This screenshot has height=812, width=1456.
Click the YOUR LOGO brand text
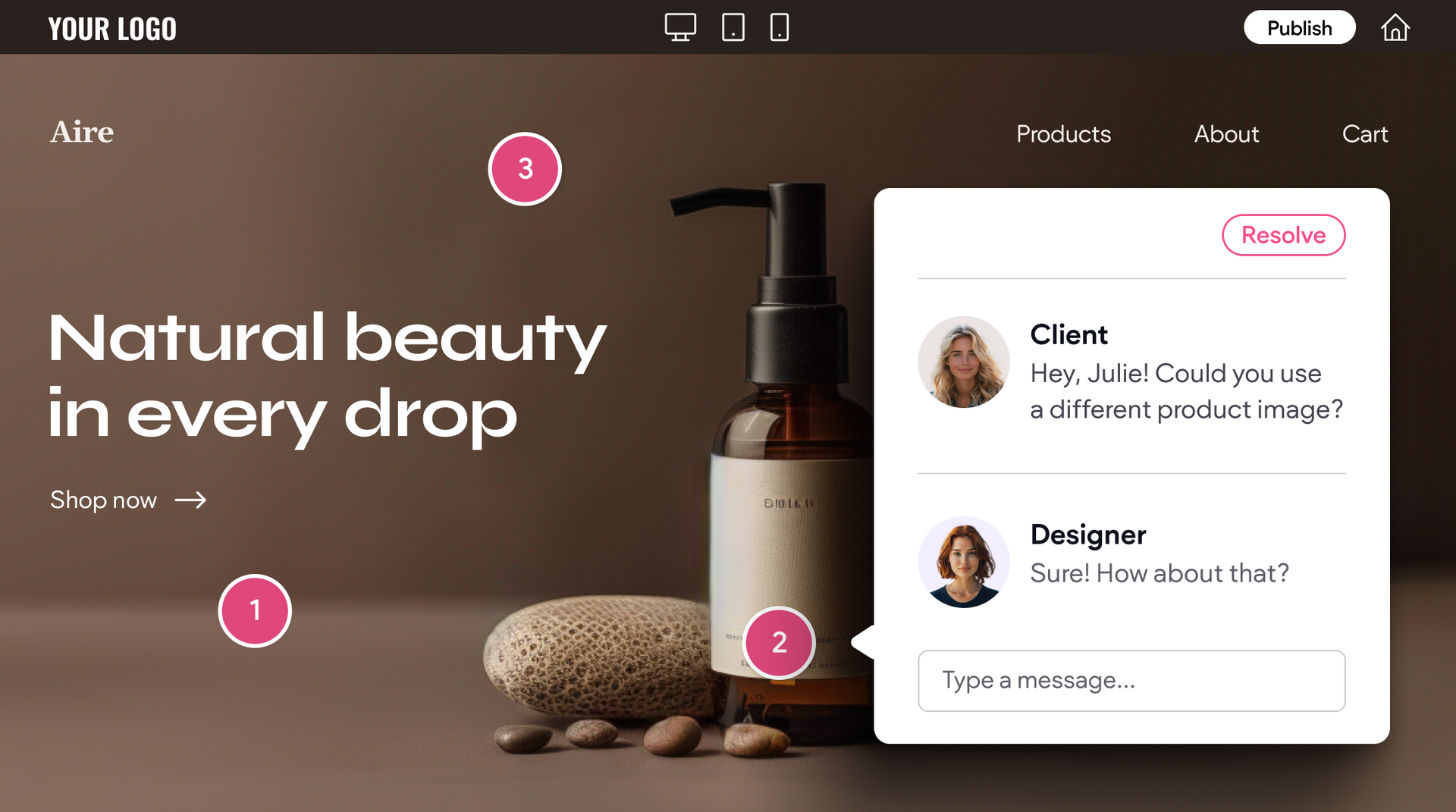click(x=112, y=29)
